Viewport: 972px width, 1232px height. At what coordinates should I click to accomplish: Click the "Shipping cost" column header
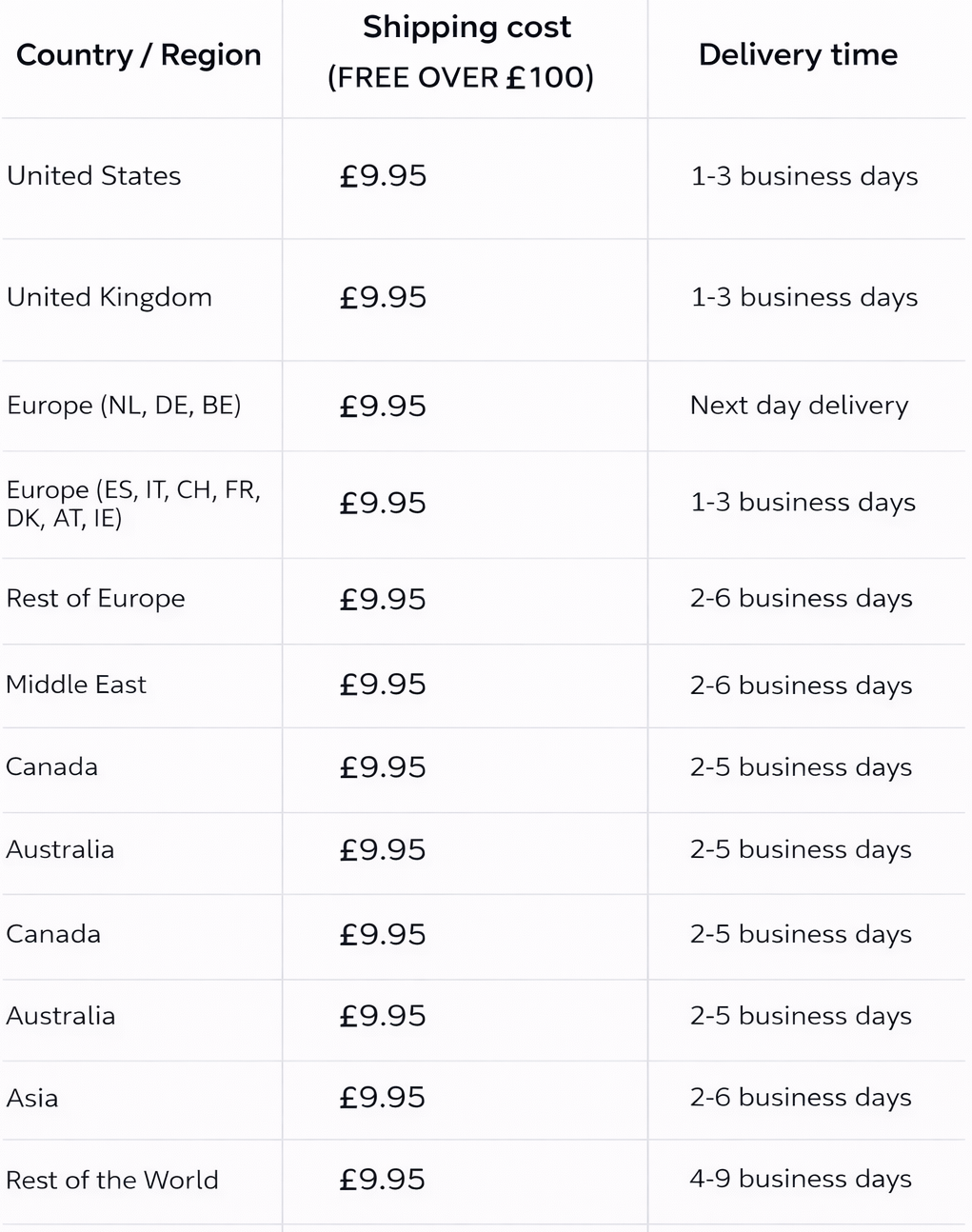[466, 28]
